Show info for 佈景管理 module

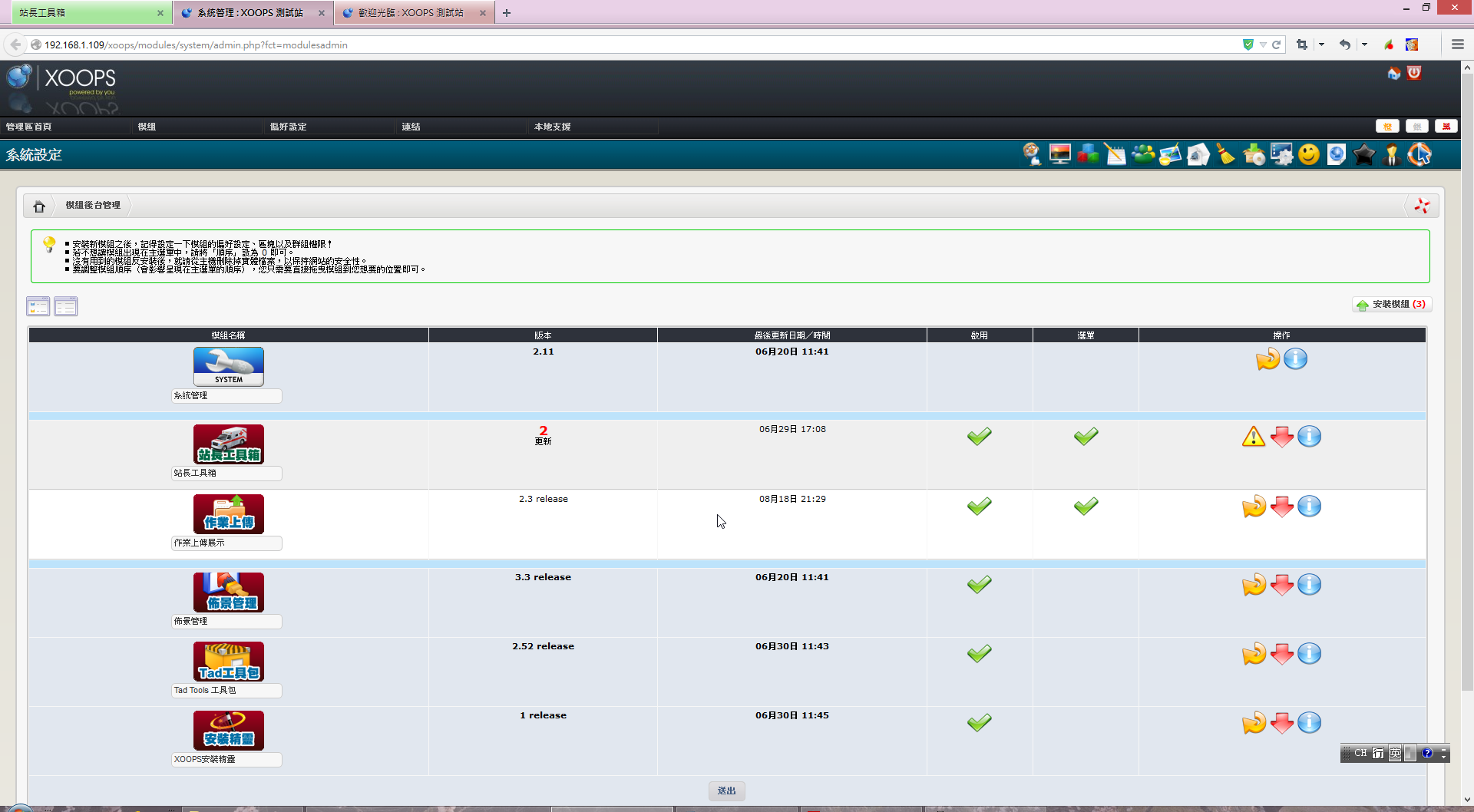click(x=1310, y=585)
